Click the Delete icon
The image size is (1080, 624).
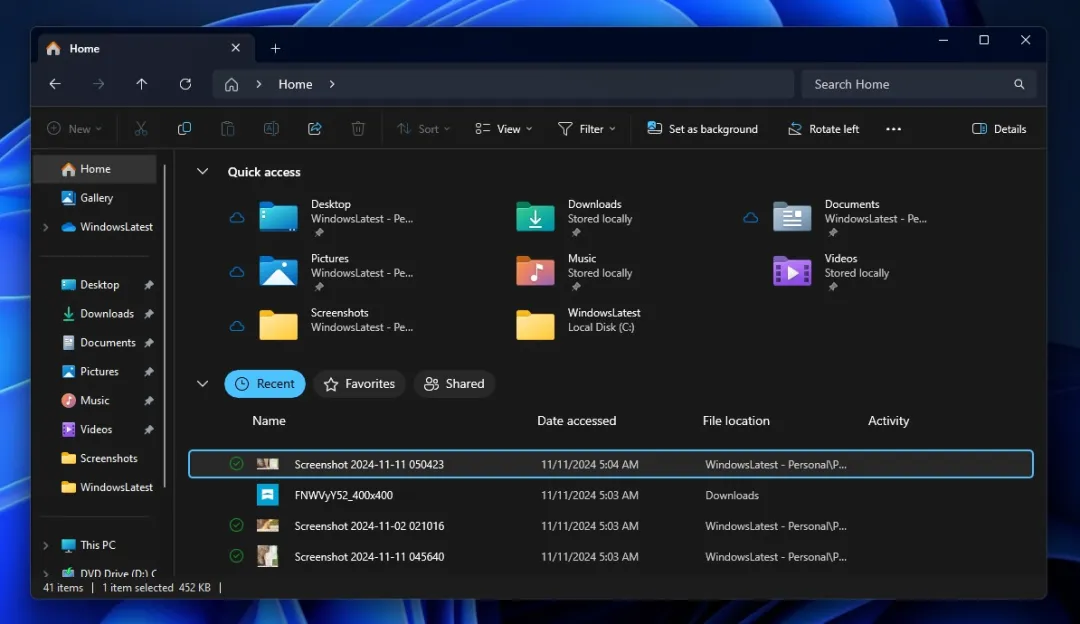tap(358, 128)
